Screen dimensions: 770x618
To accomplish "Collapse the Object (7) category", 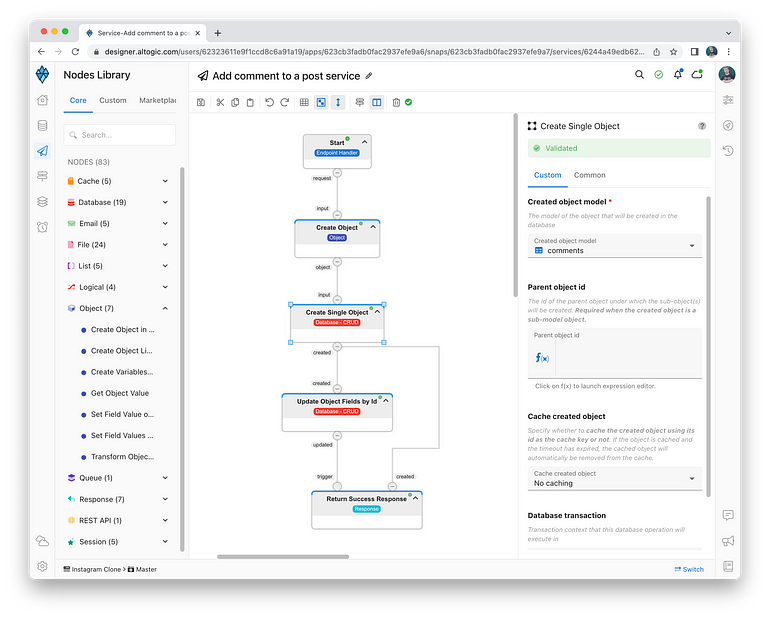I will [x=118, y=309].
